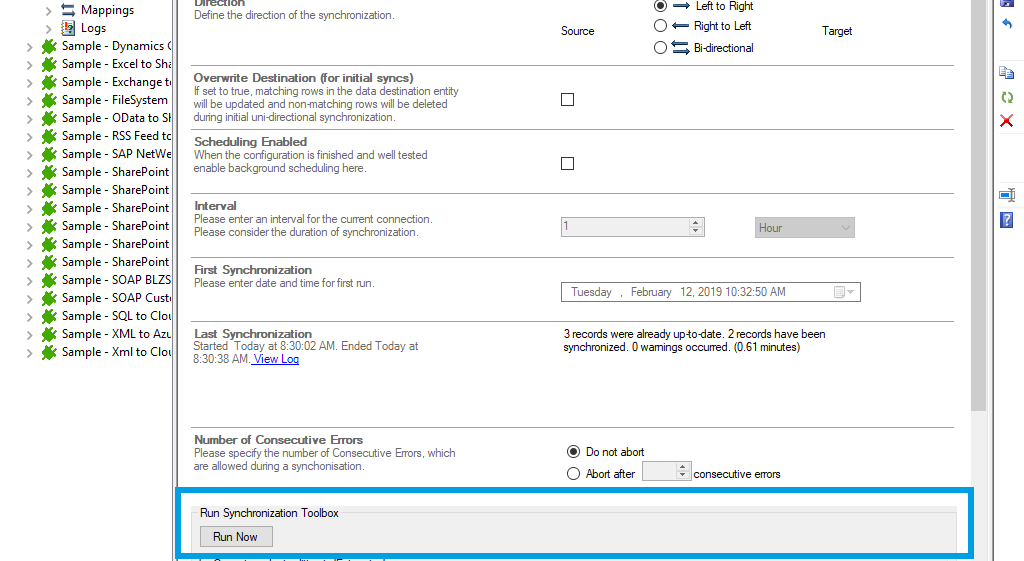Decrease the interval value with down arrow
The width and height of the screenshot is (1024, 561).
(696, 231)
